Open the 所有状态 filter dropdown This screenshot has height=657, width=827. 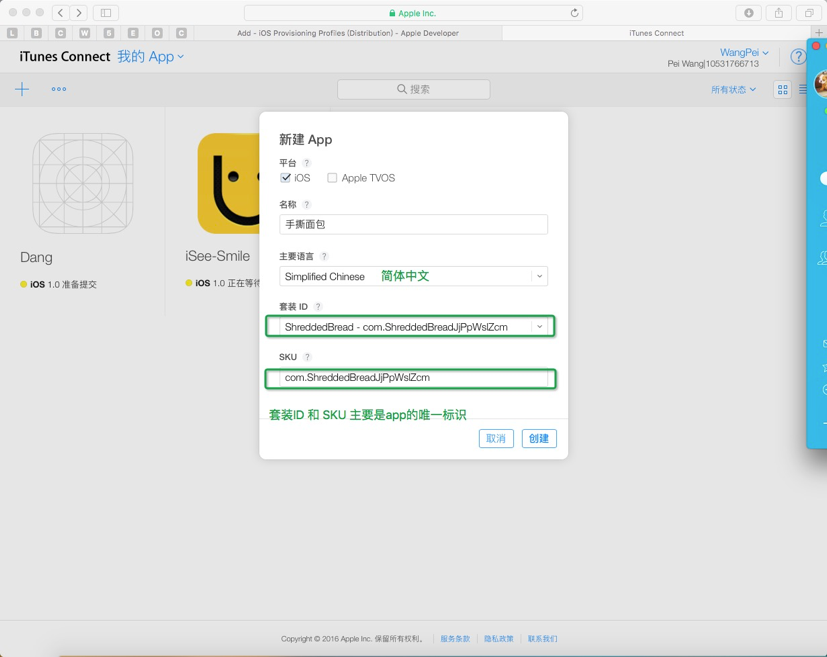tap(733, 90)
